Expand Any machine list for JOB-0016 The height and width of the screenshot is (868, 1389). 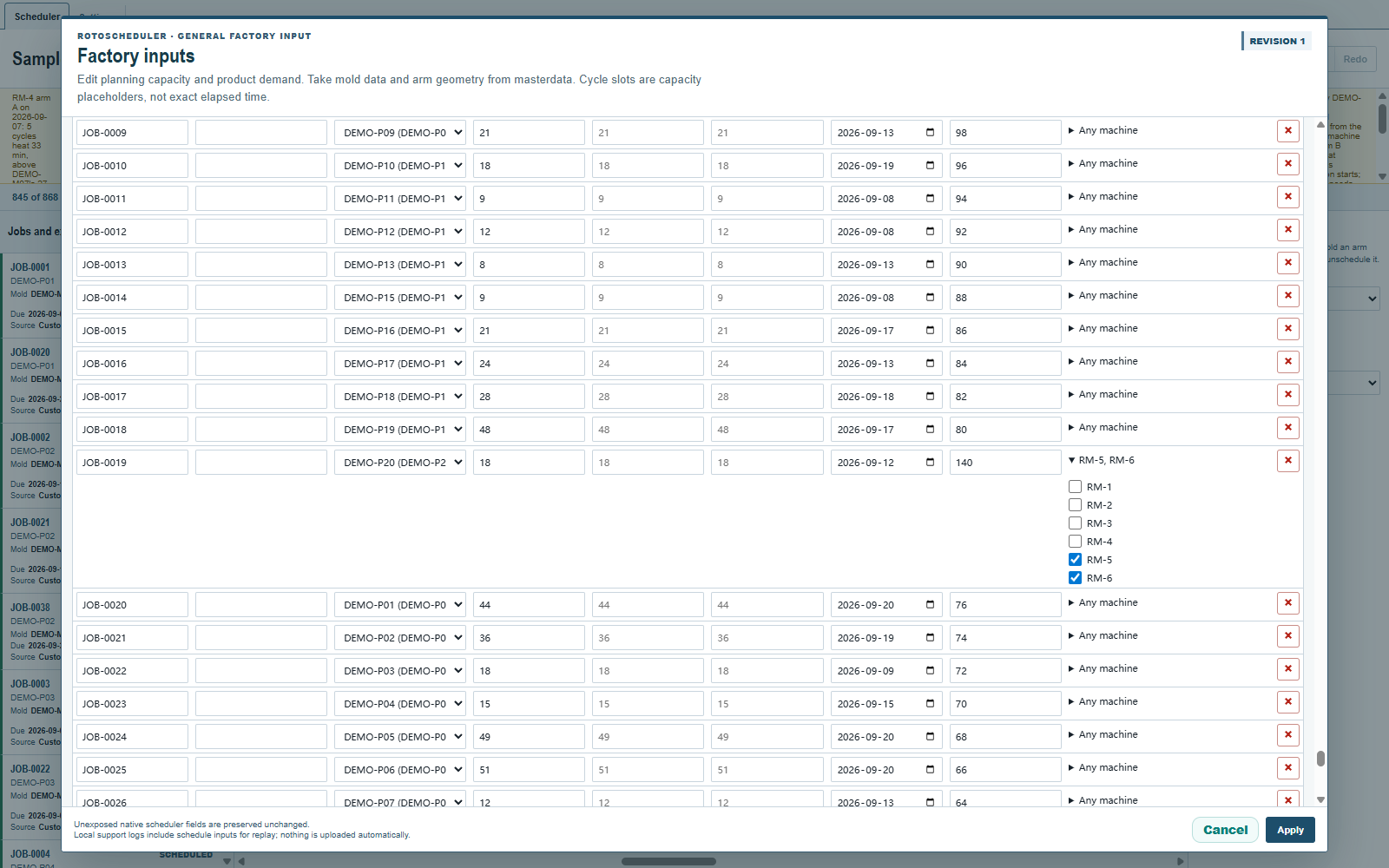pyautogui.click(x=1103, y=361)
